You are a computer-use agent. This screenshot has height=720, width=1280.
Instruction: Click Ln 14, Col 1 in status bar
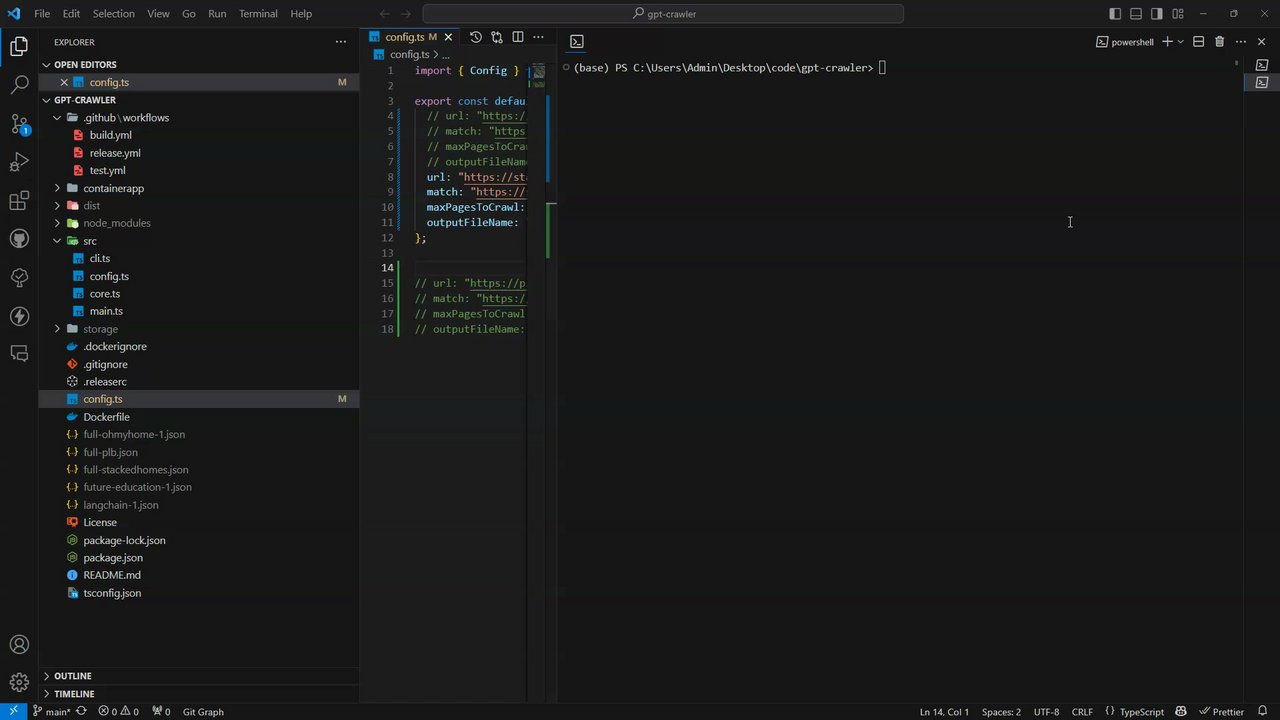click(x=944, y=711)
